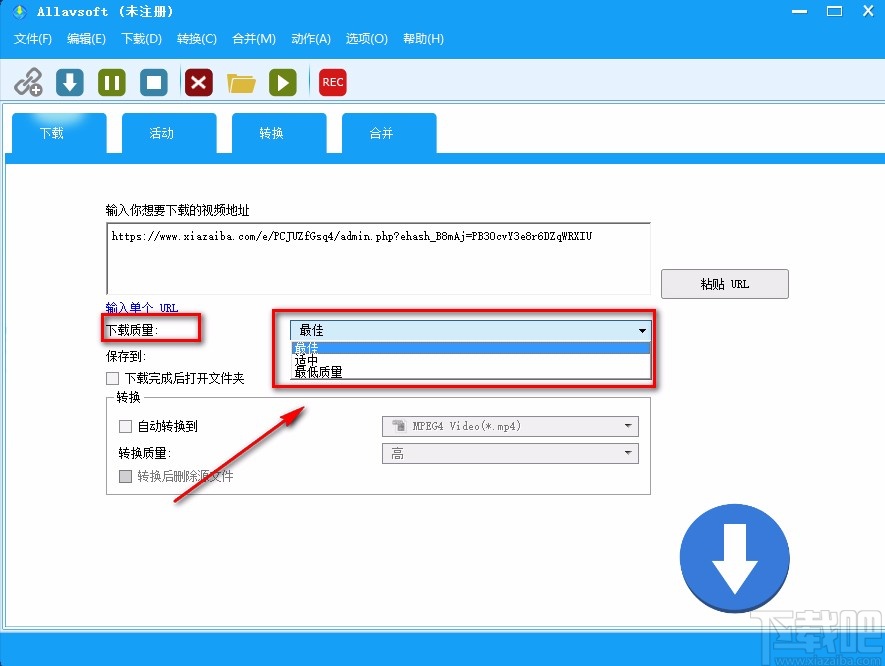Viewport: 885px width, 666px height.
Task: Click the blue download arrow toolbar icon
Action: (68, 81)
